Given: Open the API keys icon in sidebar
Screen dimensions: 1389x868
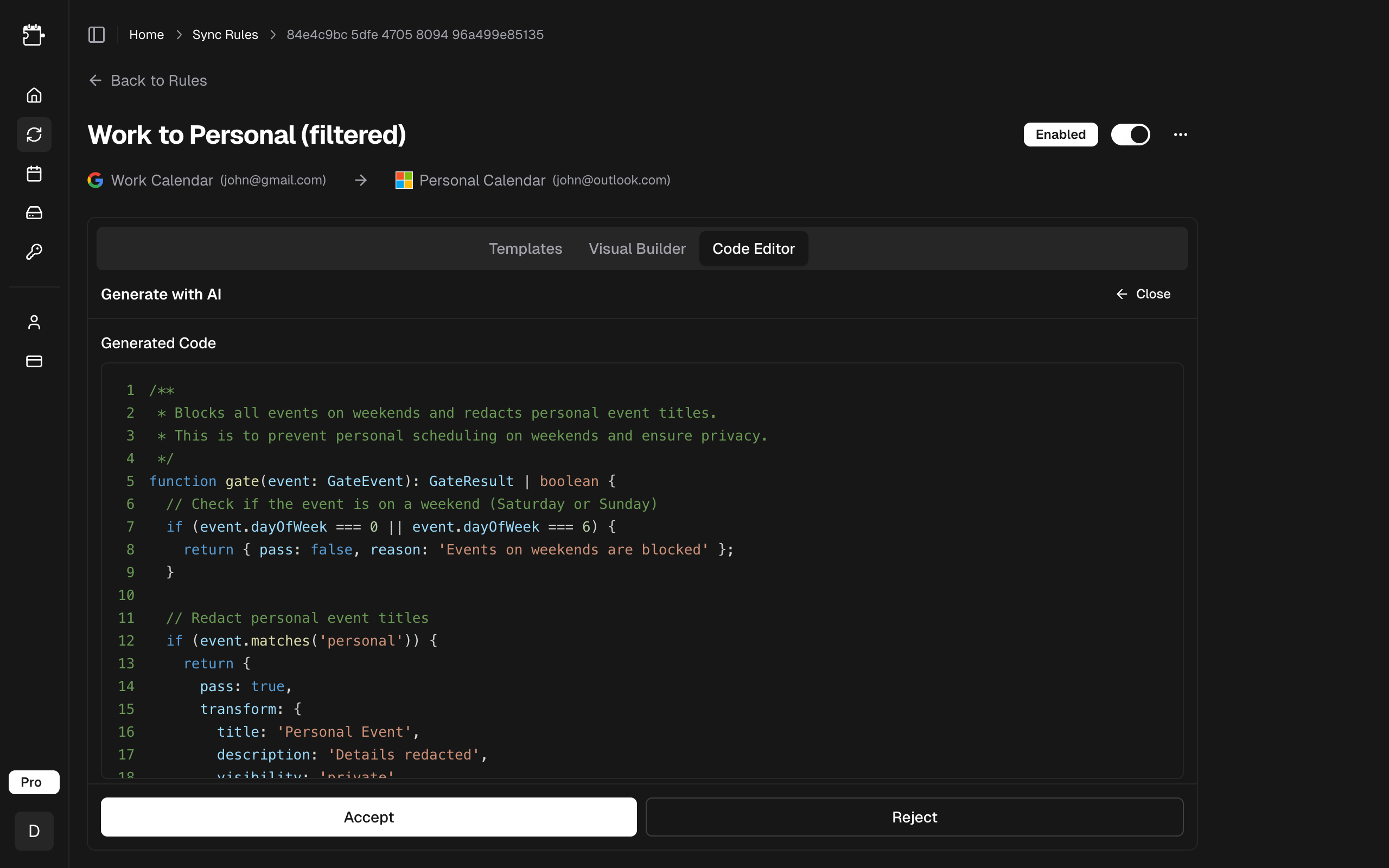Looking at the screenshot, I should [x=33, y=251].
